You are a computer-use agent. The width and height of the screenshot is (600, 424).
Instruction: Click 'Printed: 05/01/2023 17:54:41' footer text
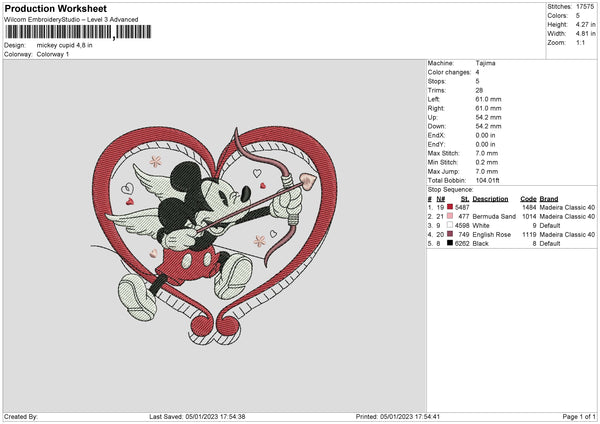398,416
